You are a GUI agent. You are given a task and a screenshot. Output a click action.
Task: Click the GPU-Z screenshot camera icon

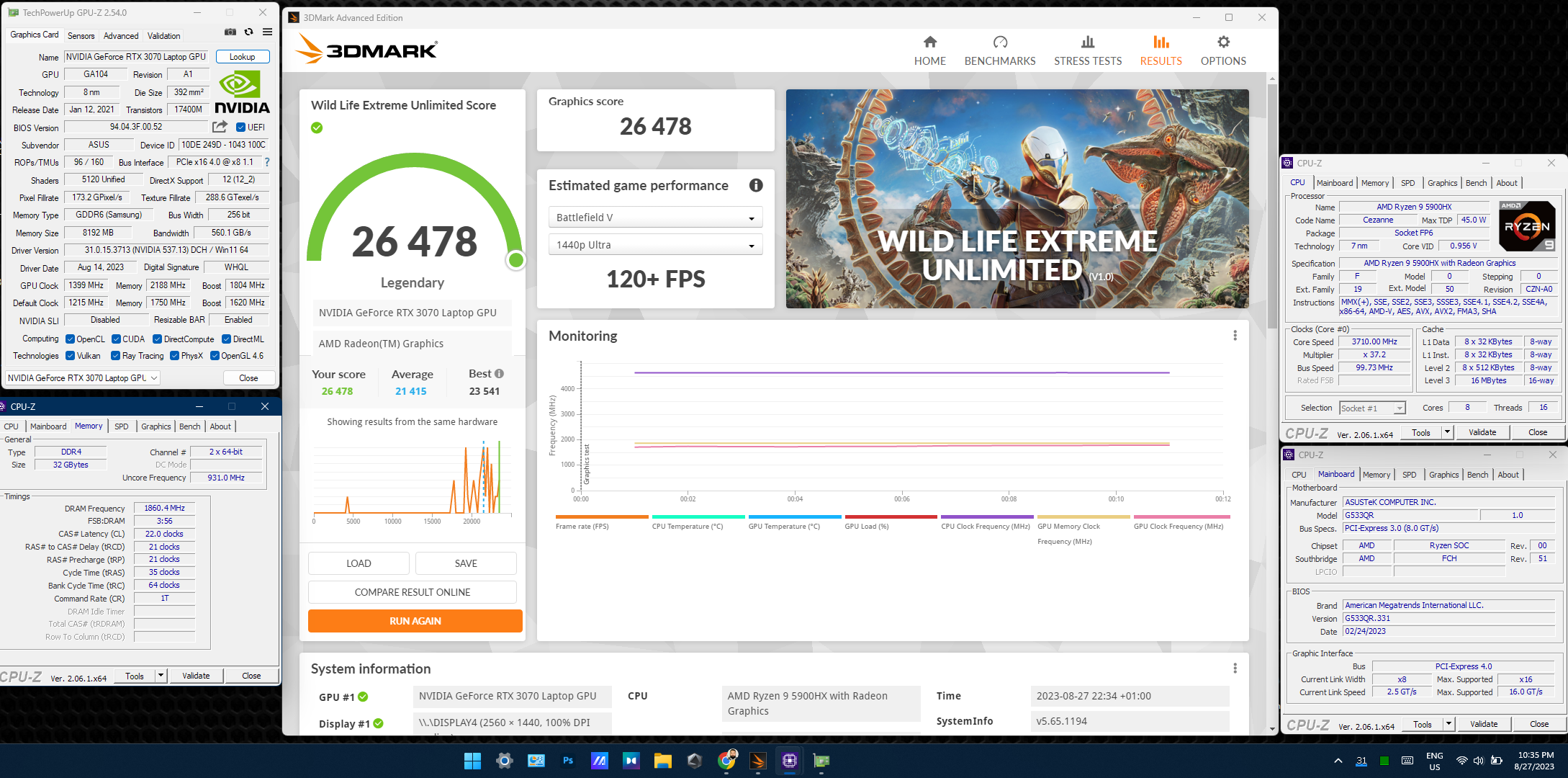pos(230,32)
